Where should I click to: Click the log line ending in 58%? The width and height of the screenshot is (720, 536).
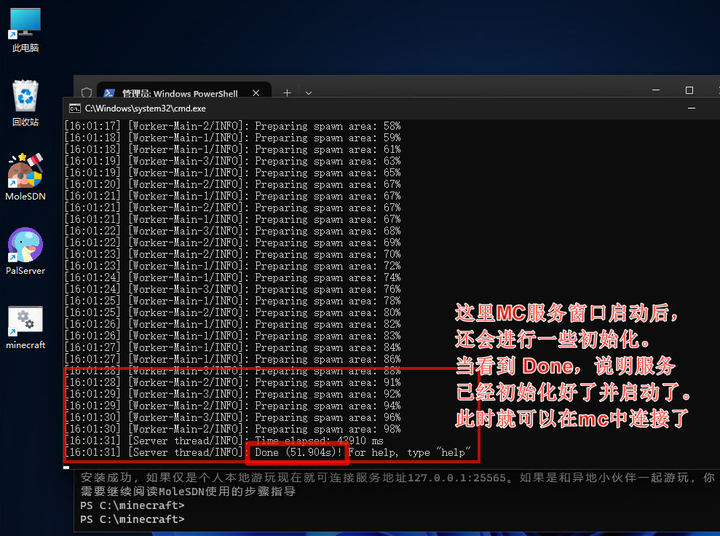[x=232, y=126]
